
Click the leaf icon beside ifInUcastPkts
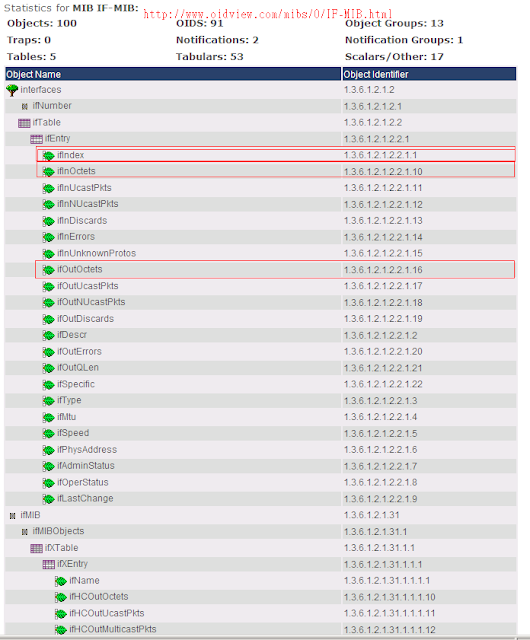click(49, 188)
